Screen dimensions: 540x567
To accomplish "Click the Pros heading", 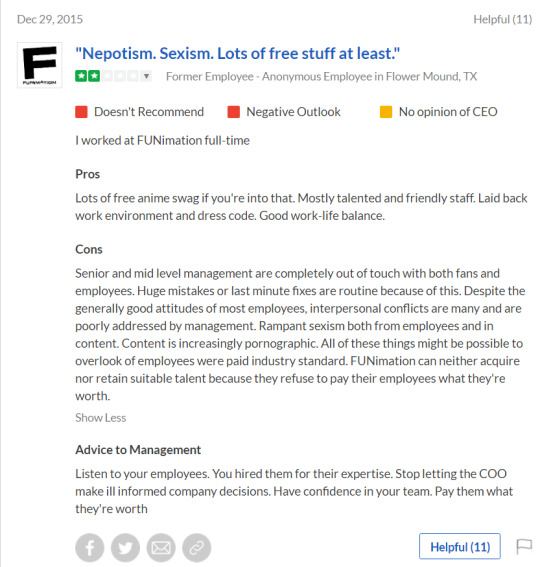I will [88, 174].
